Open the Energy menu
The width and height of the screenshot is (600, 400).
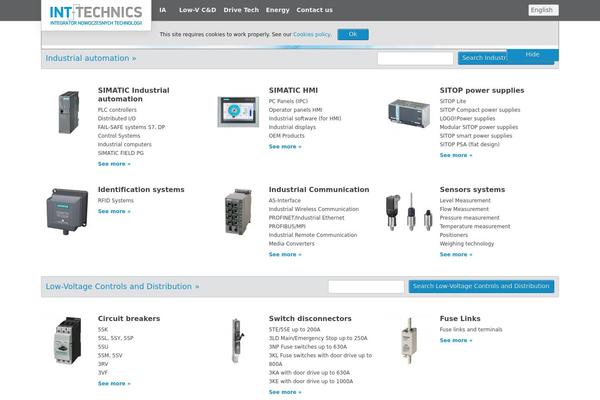[x=277, y=10]
